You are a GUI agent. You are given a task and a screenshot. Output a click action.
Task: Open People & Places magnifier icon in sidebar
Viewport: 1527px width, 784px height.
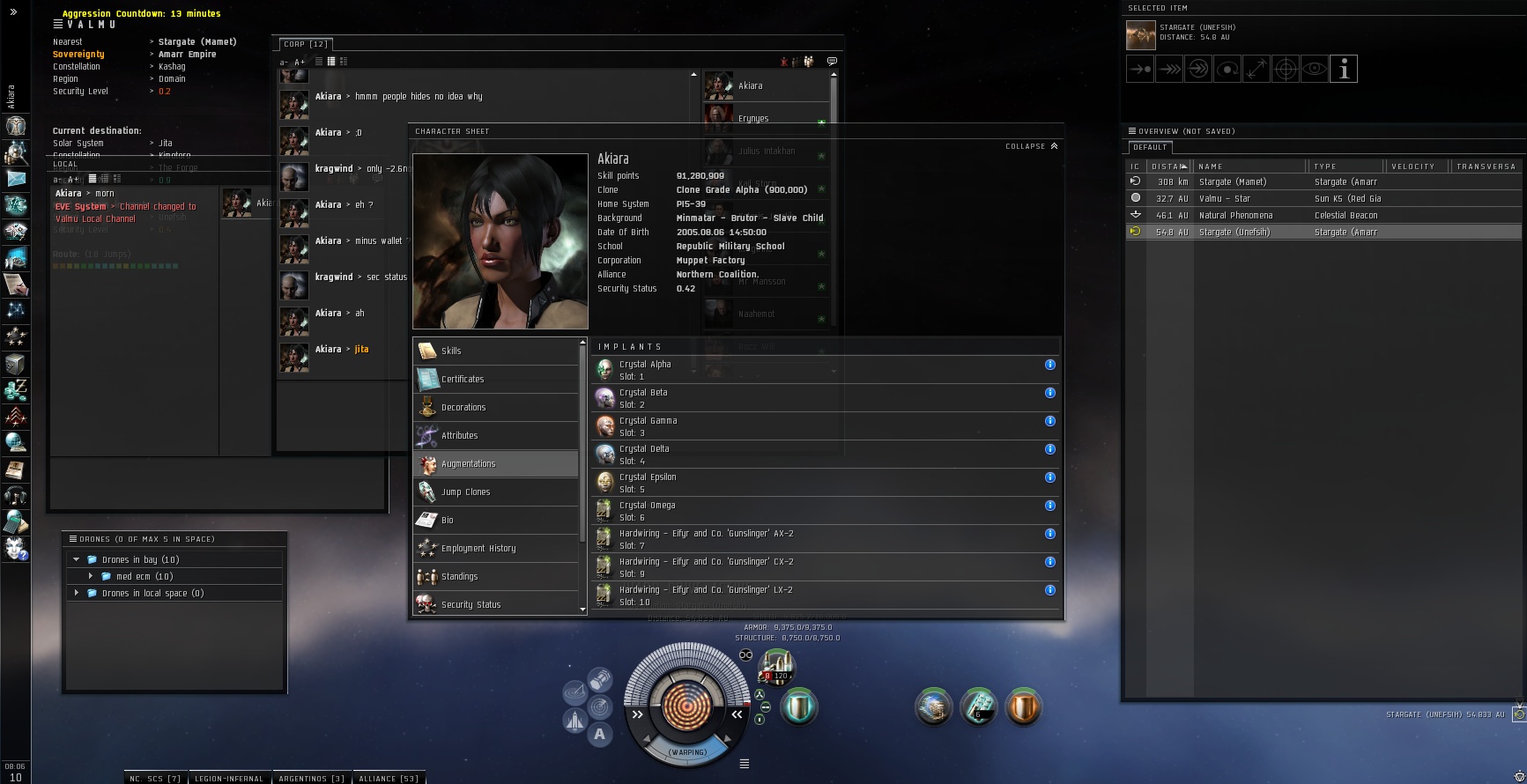[16, 152]
